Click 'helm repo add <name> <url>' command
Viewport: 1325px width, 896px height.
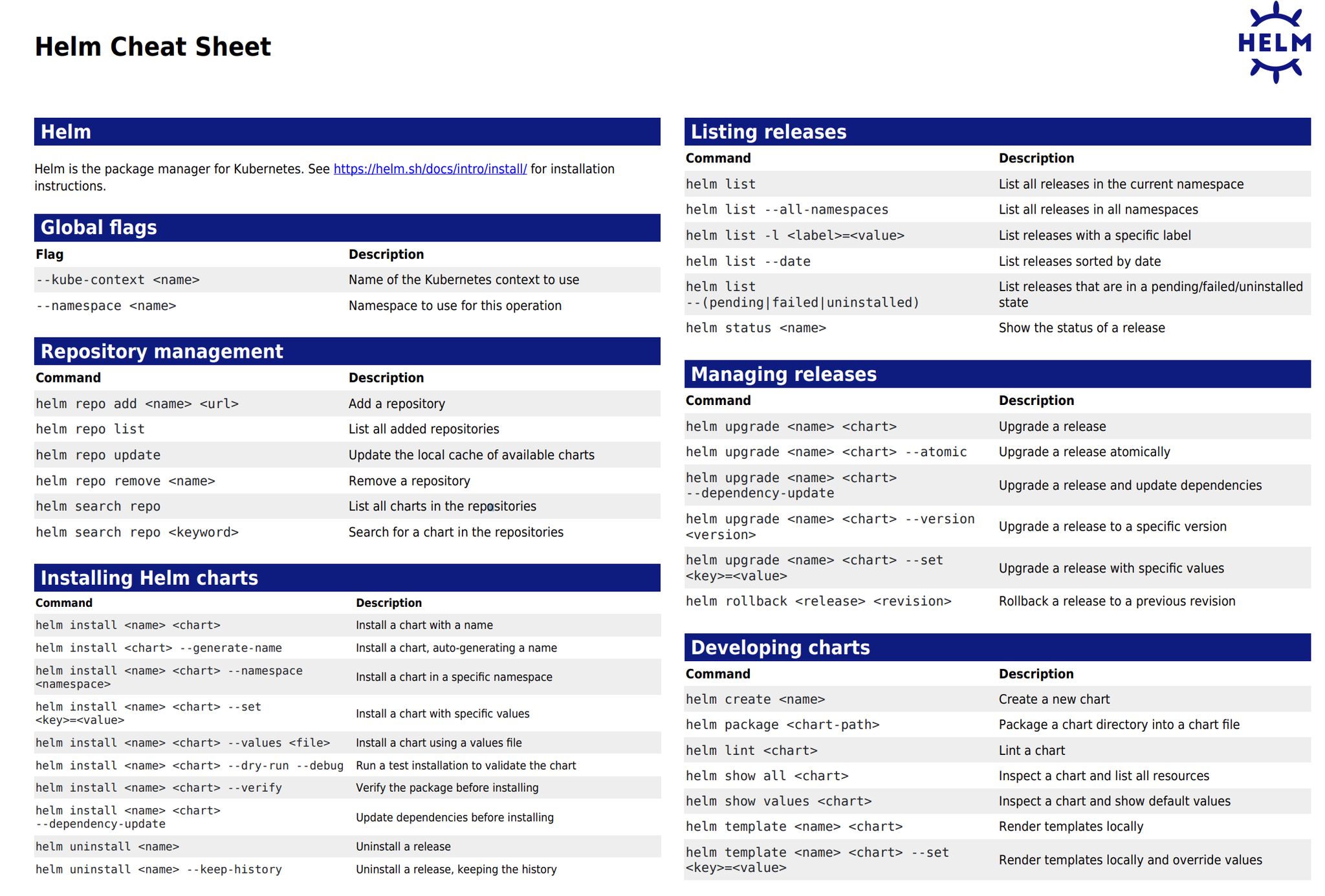point(137,404)
